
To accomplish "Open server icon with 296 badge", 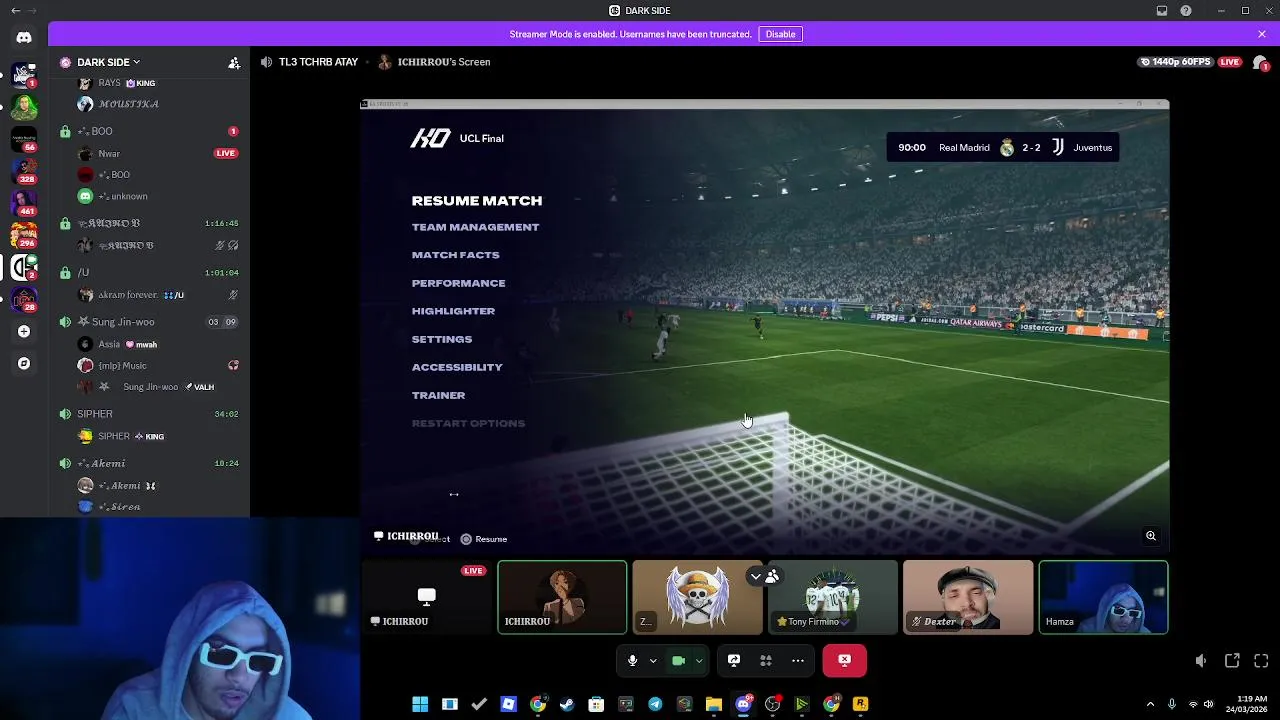I will 24,234.
